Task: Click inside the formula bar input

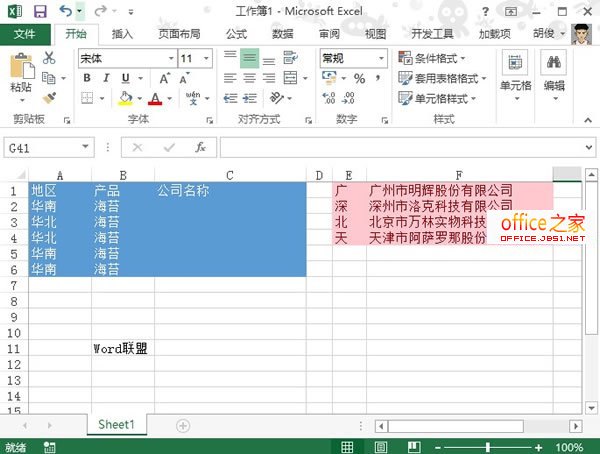Action: point(402,147)
